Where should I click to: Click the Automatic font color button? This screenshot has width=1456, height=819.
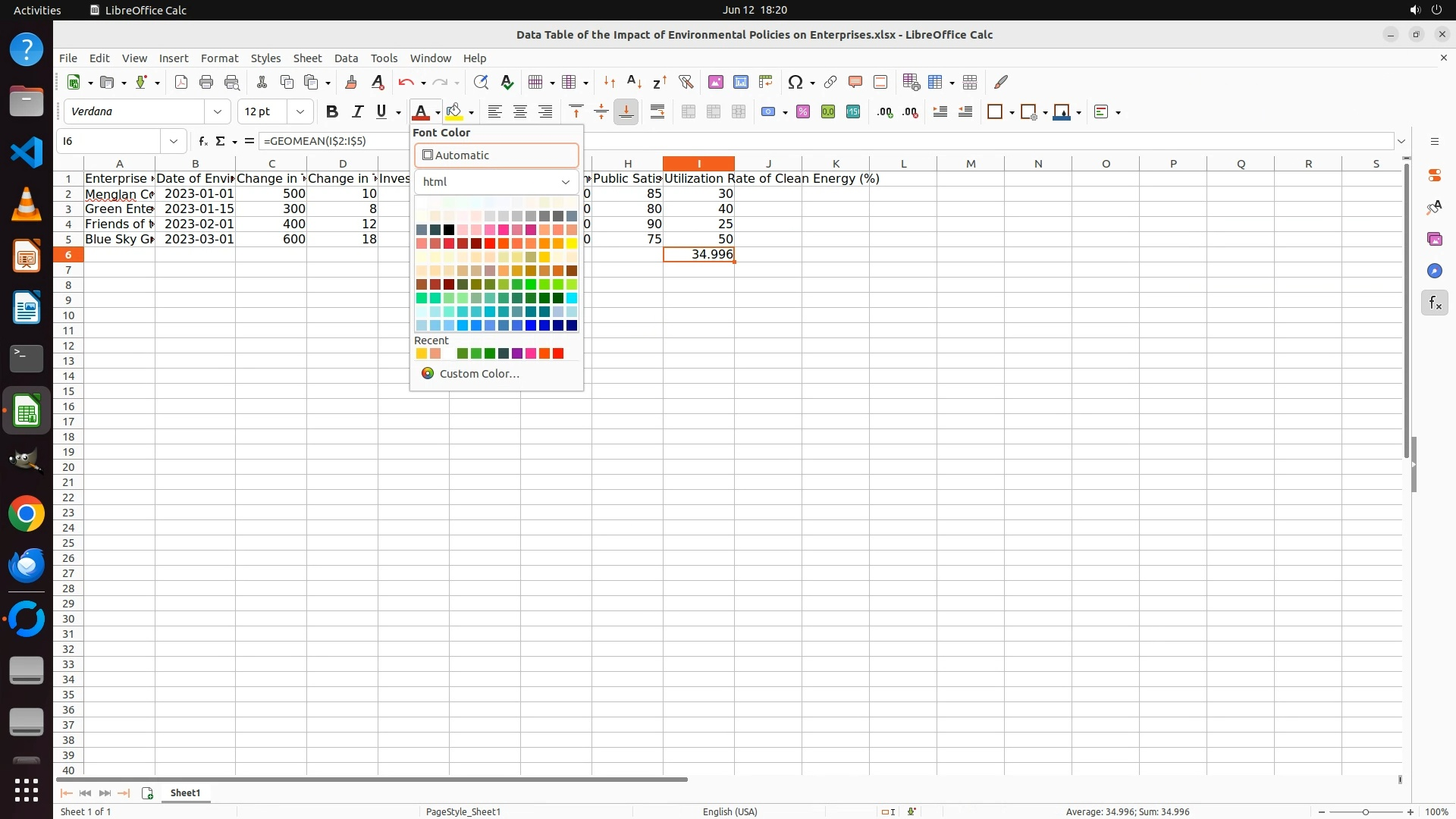pyautogui.click(x=496, y=155)
